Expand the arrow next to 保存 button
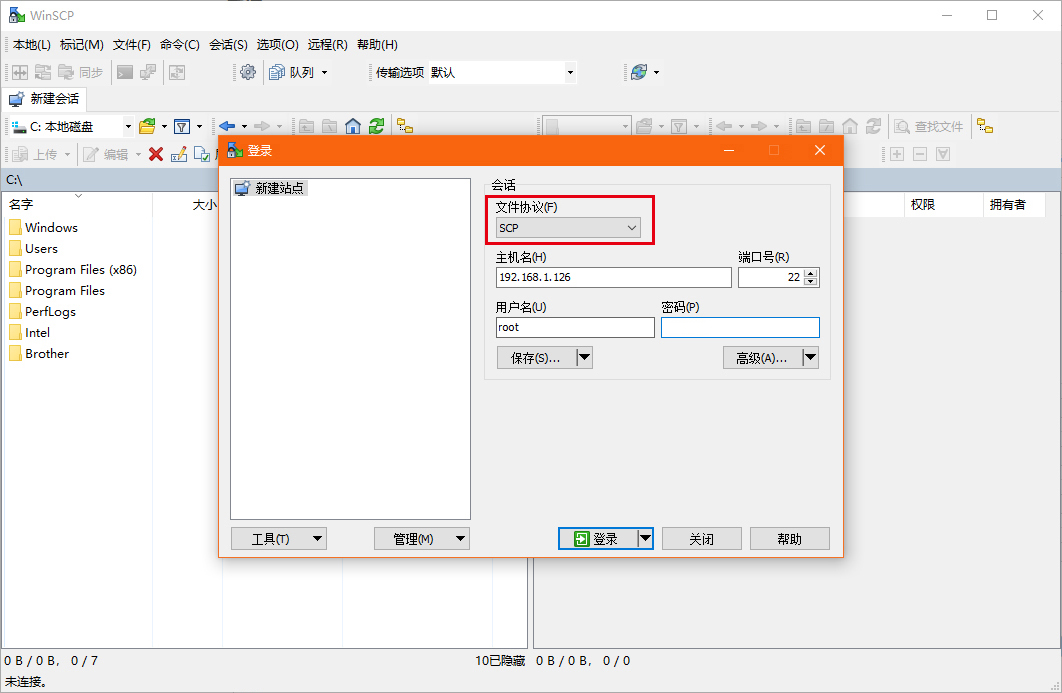The width and height of the screenshot is (1062, 693). [x=584, y=357]
